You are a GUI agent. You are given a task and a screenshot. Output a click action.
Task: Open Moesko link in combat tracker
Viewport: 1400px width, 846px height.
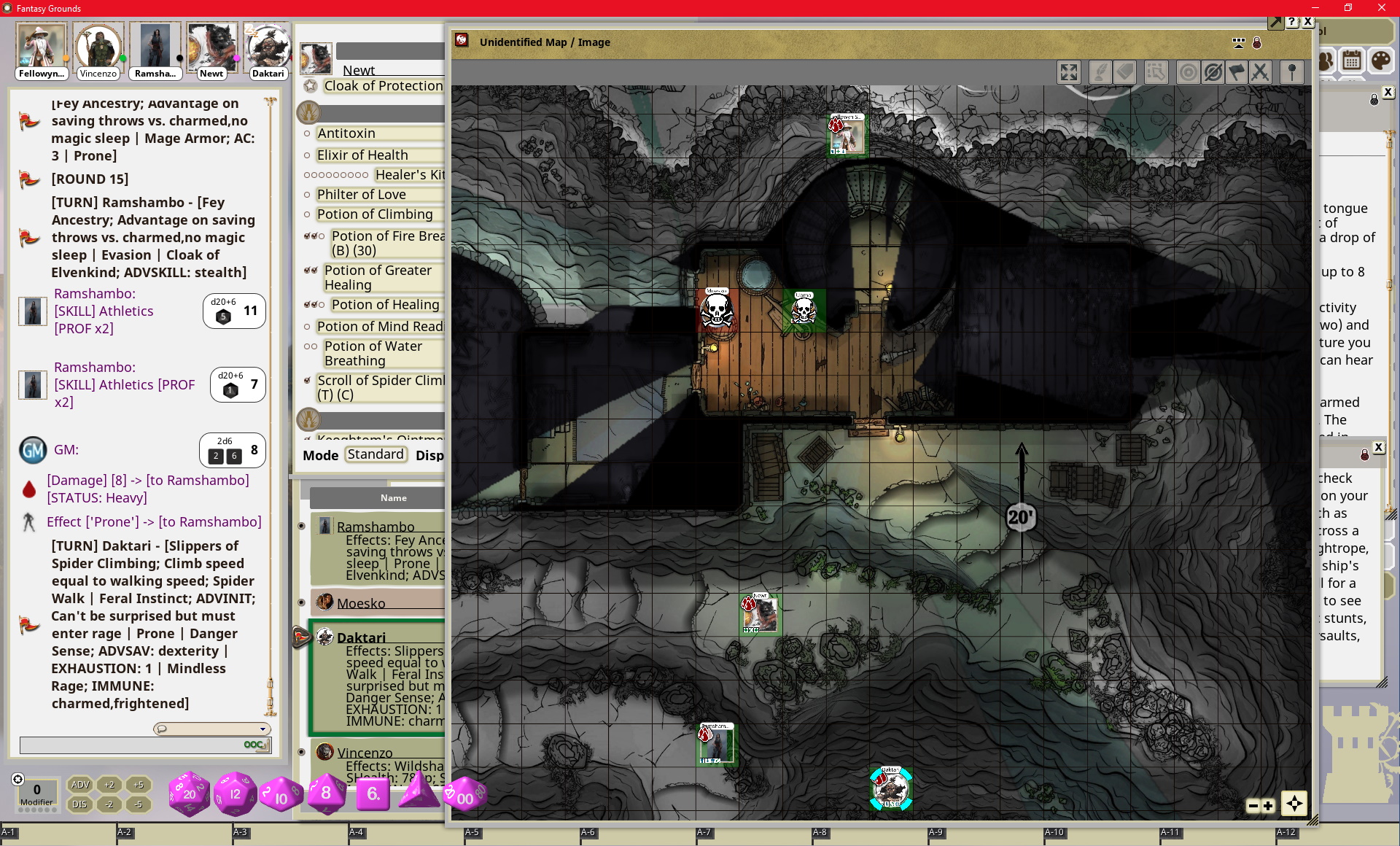[361, 603]
